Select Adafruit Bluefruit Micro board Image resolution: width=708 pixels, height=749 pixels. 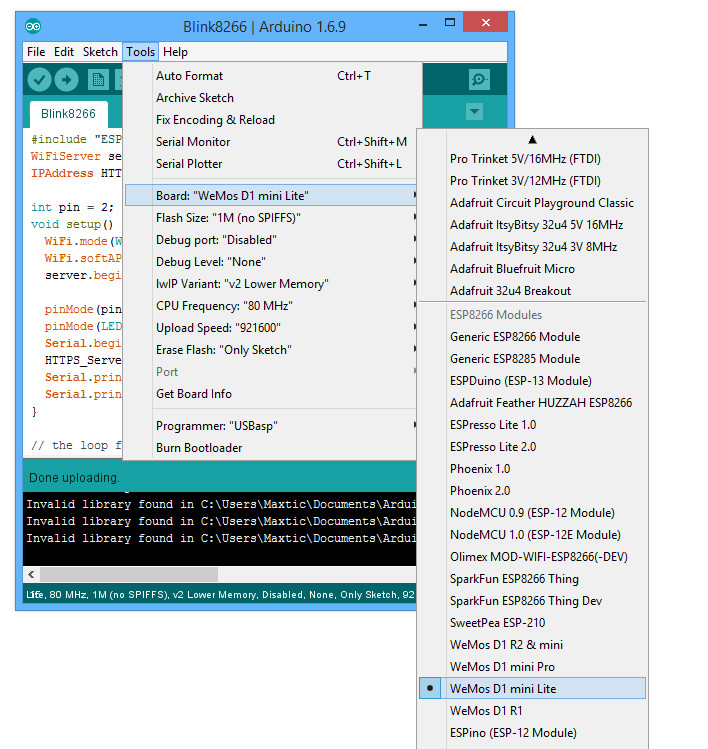coord(532,268)
